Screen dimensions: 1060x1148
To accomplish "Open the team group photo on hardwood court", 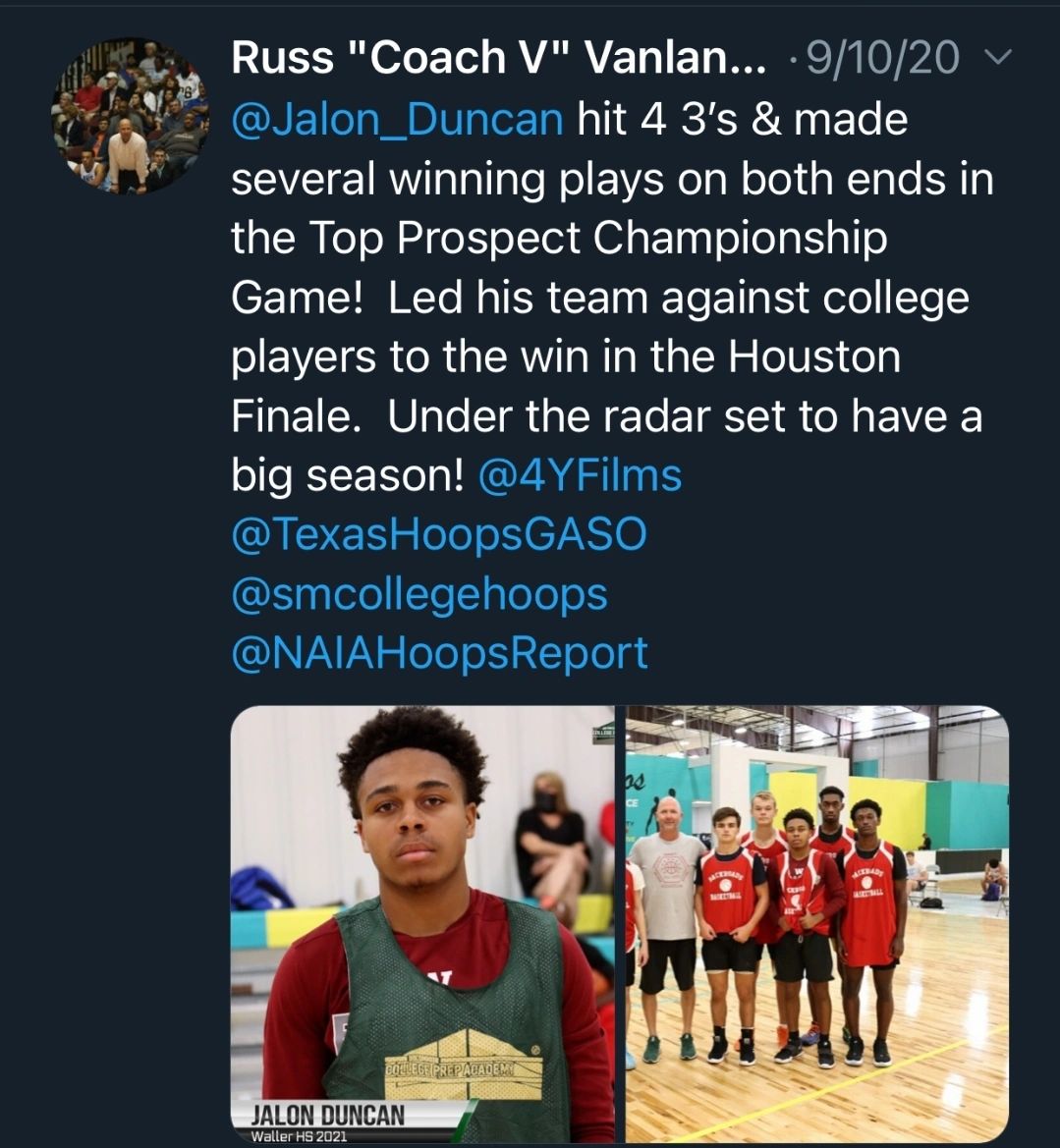I will click(816, 923).
